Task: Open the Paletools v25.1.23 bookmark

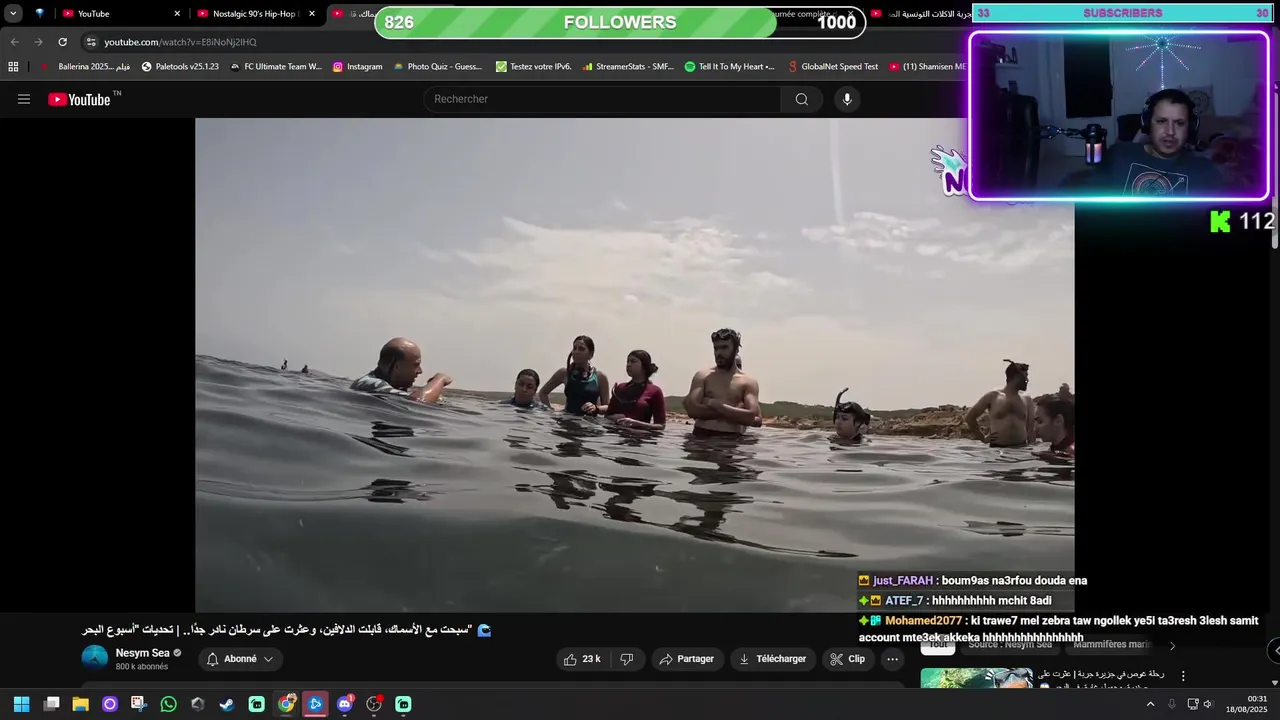Action: [180, 67]
